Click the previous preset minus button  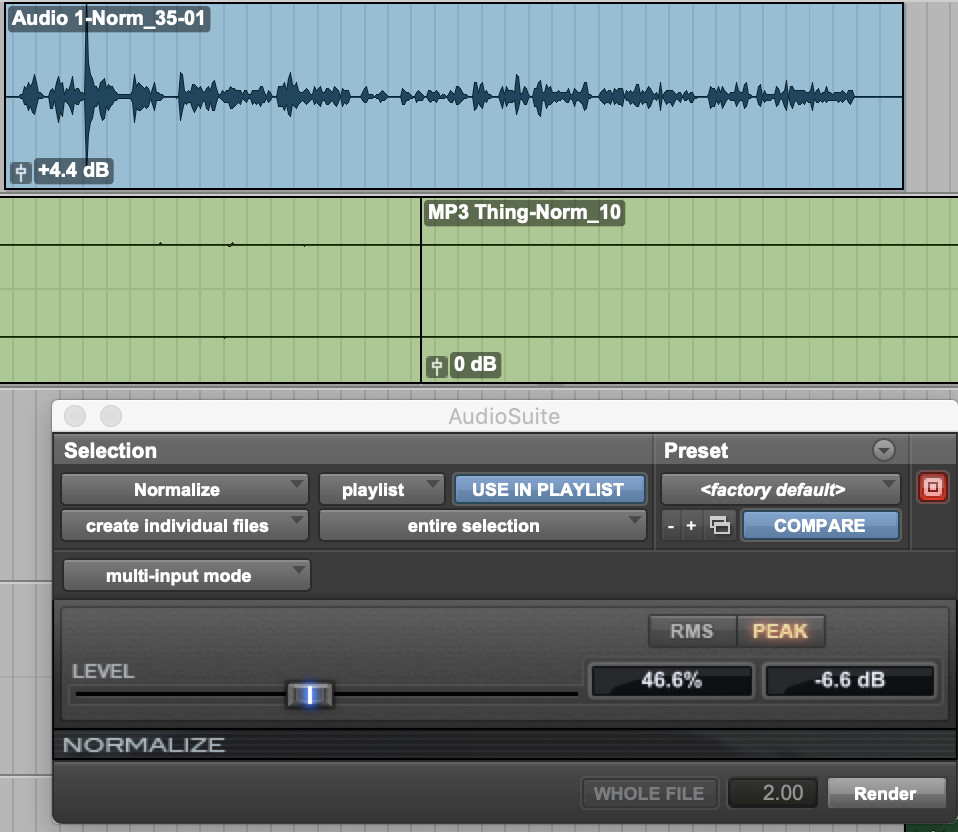[671, 526]
